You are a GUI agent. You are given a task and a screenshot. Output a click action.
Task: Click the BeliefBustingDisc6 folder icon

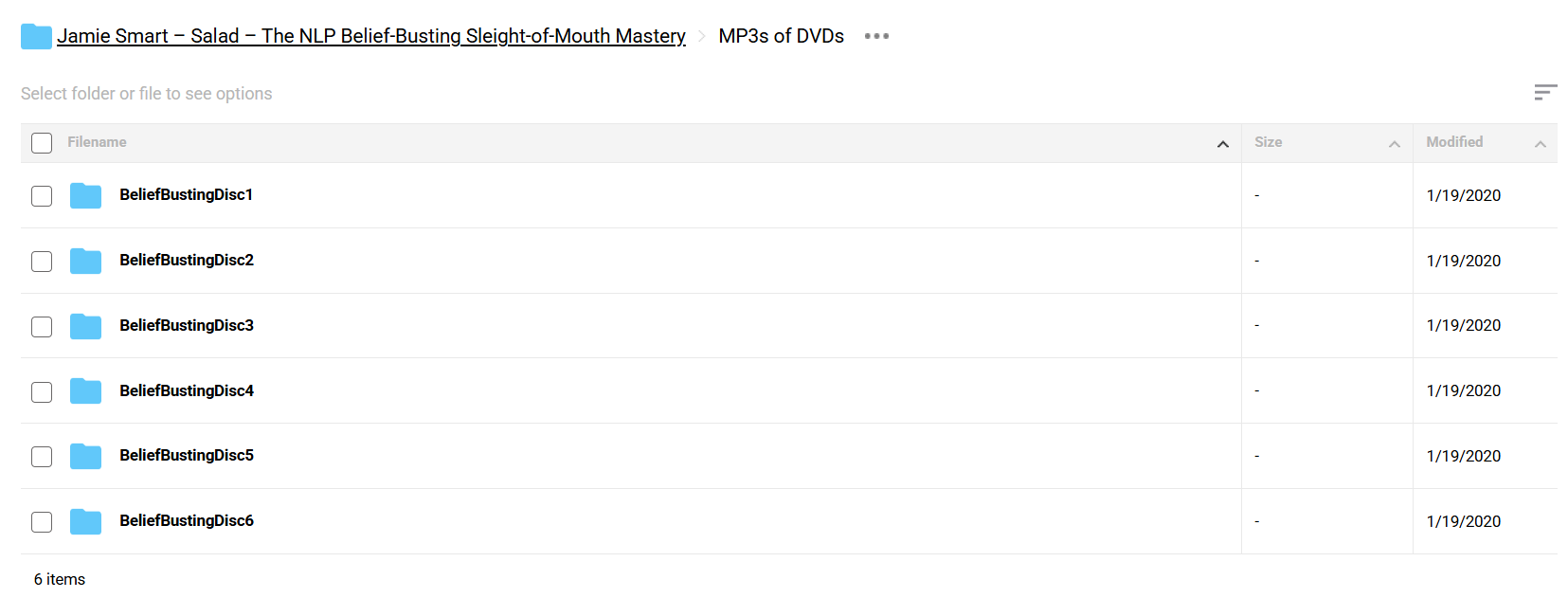pyautogui.click(x=85, y=521)
